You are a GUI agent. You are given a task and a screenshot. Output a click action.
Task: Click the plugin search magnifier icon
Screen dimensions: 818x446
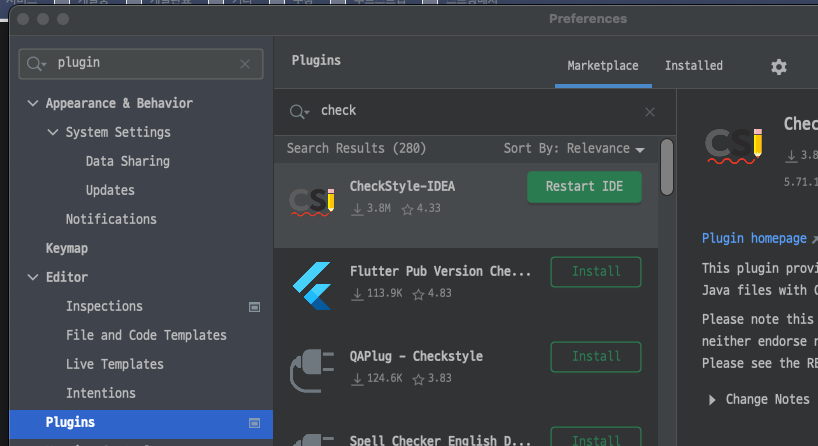click(299, 112)
